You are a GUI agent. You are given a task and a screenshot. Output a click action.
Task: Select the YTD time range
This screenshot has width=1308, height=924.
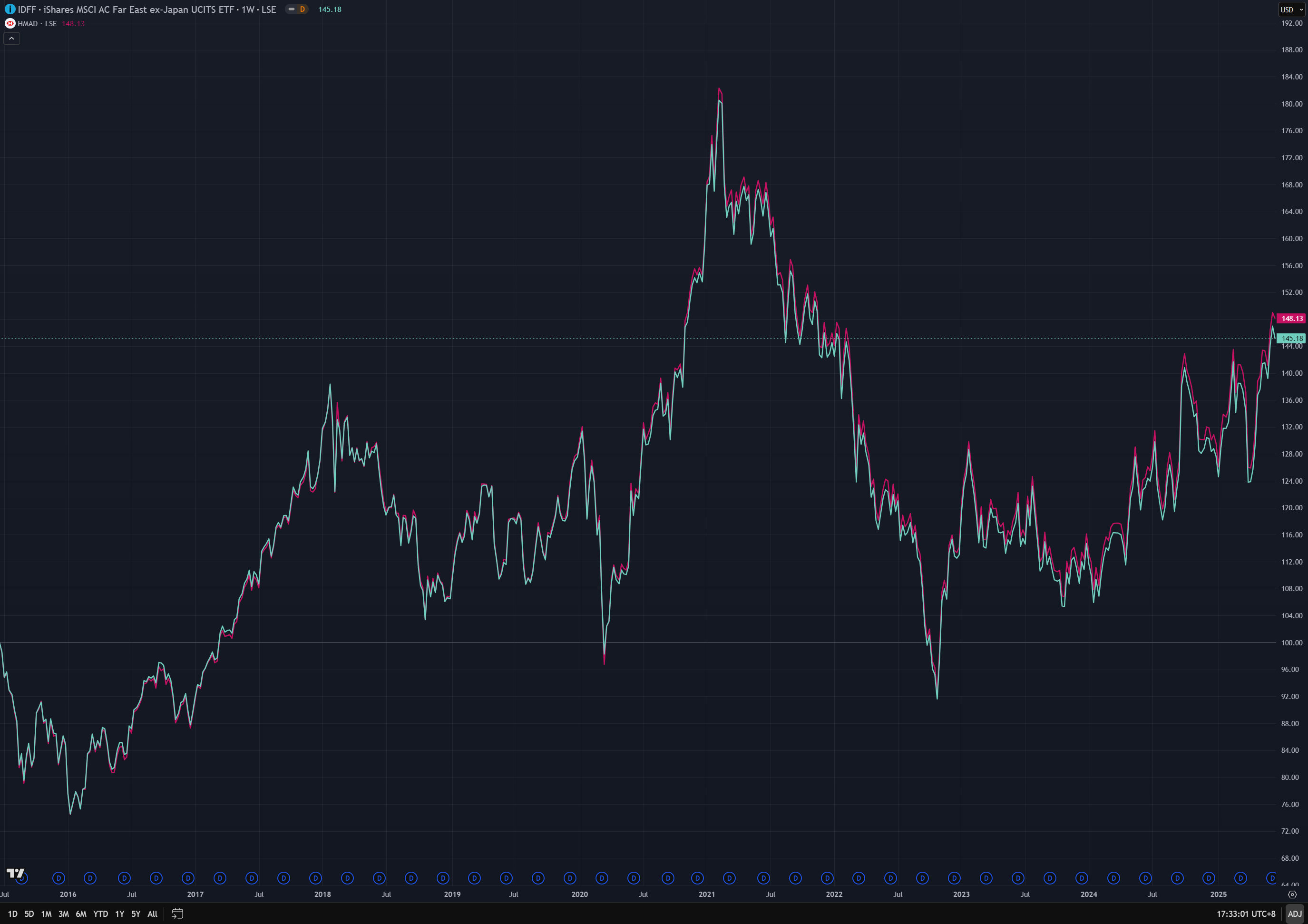point(100,914)
